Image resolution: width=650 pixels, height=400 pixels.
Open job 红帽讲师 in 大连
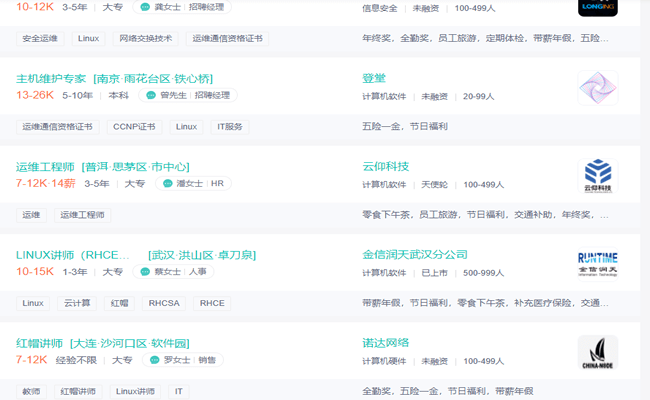(103, 344)
